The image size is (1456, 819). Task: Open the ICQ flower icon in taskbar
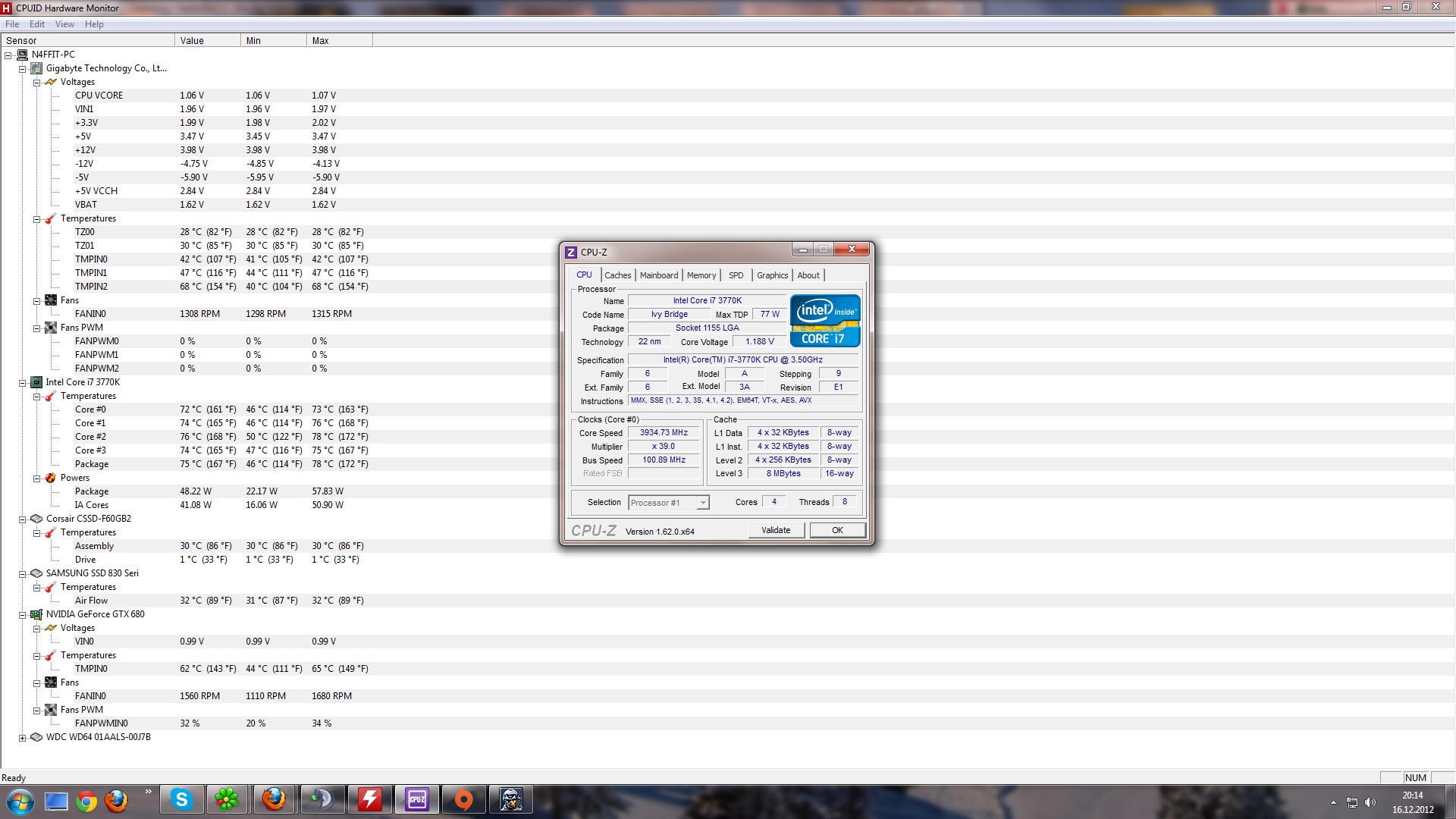click(227, 799)
